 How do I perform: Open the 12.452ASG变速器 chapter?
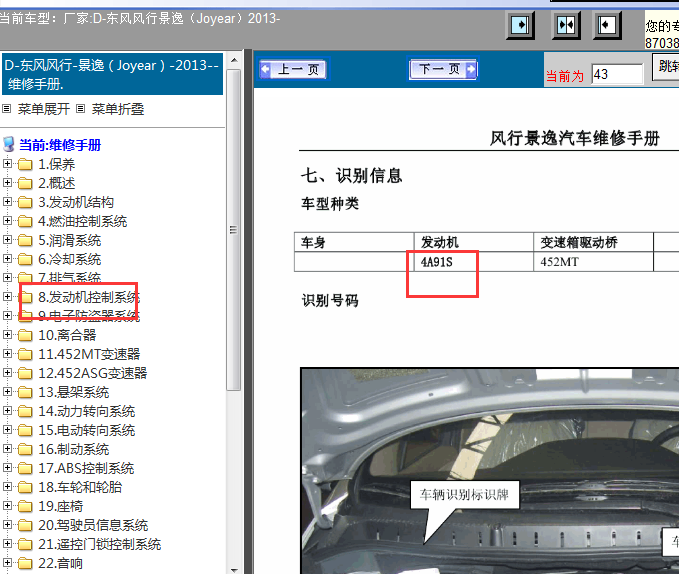point(93,373)
